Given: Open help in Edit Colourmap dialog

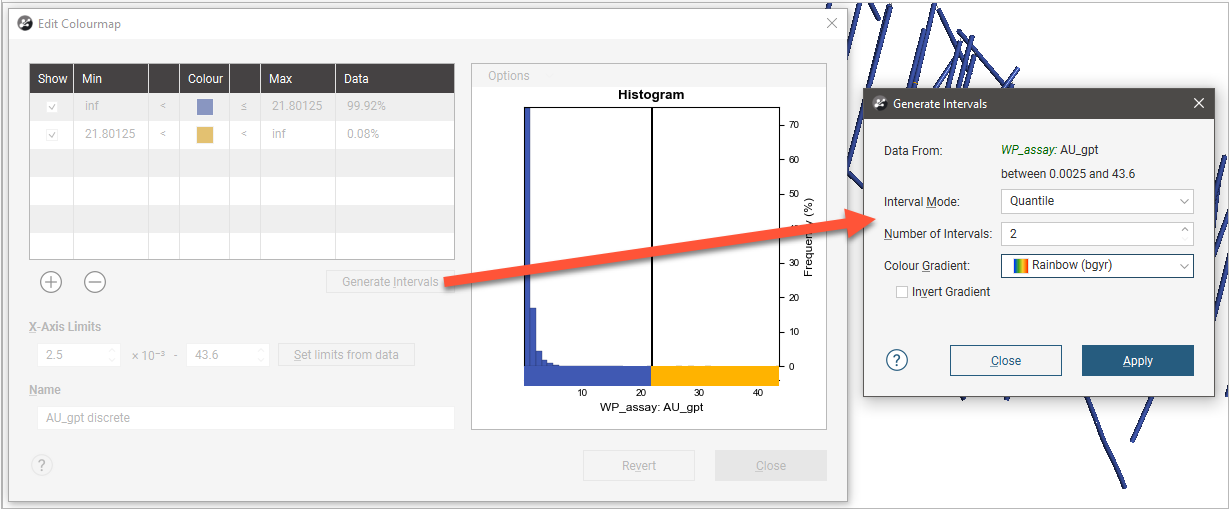Looking at the screenshot, I should click(42, 465).
